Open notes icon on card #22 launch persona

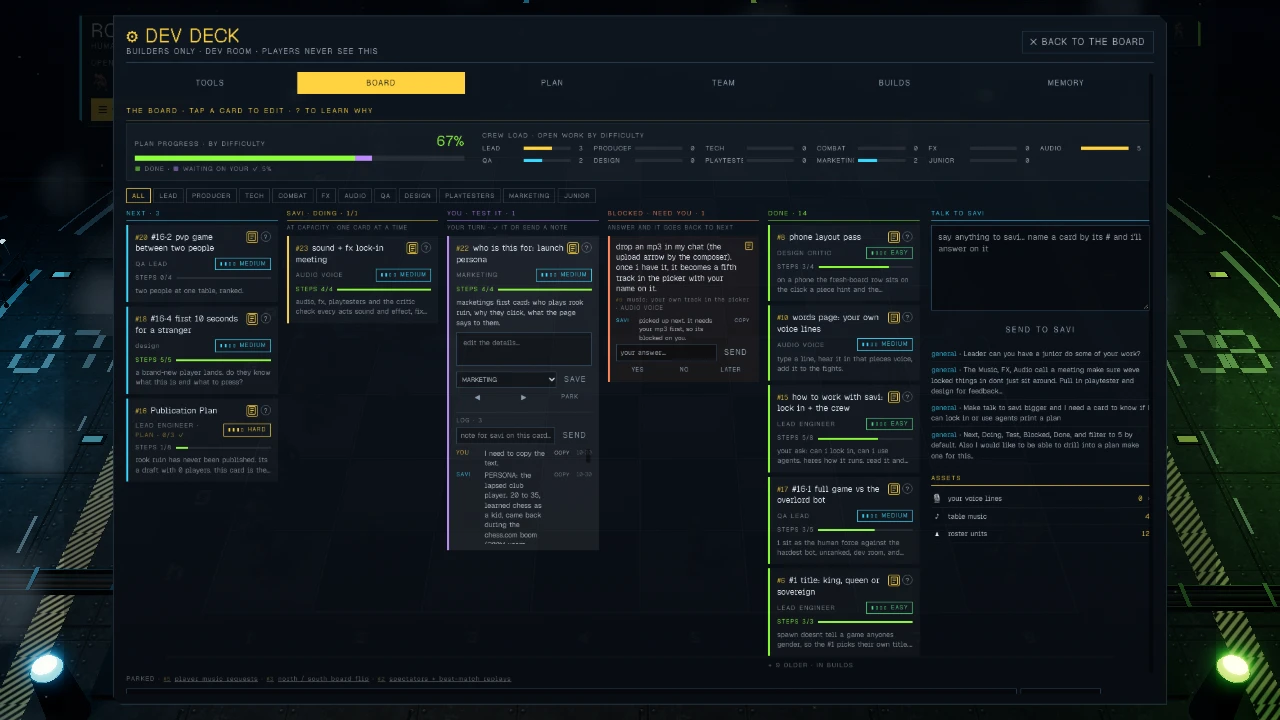tap(573, 248)
